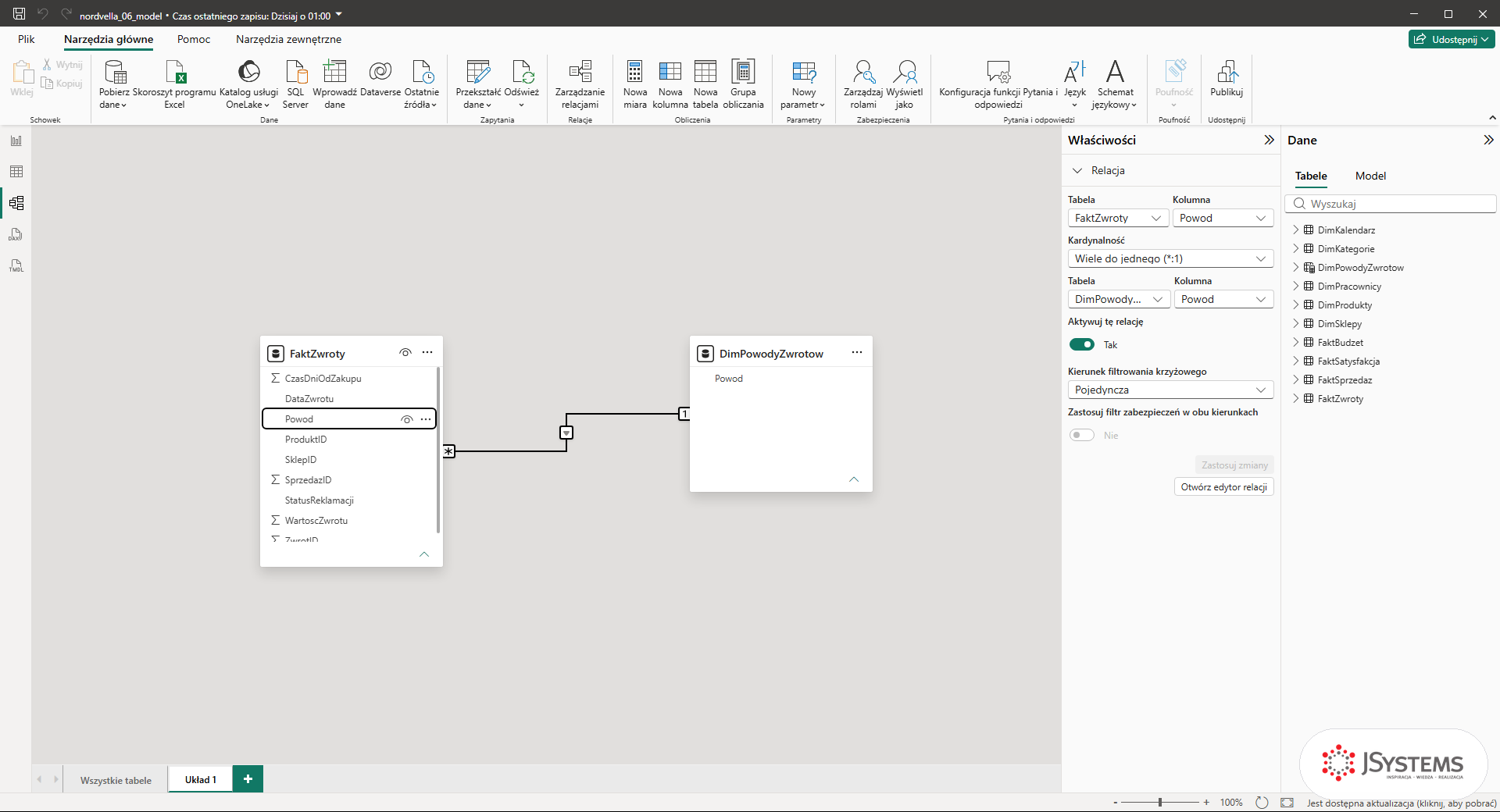Collapse the Właściwości pane

(x=1269, y=140)
